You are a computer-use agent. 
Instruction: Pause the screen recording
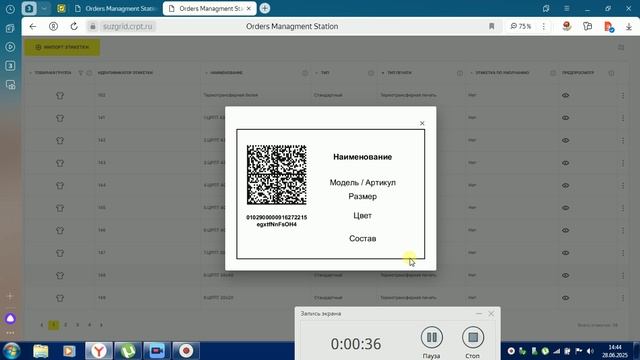(431, 338)
